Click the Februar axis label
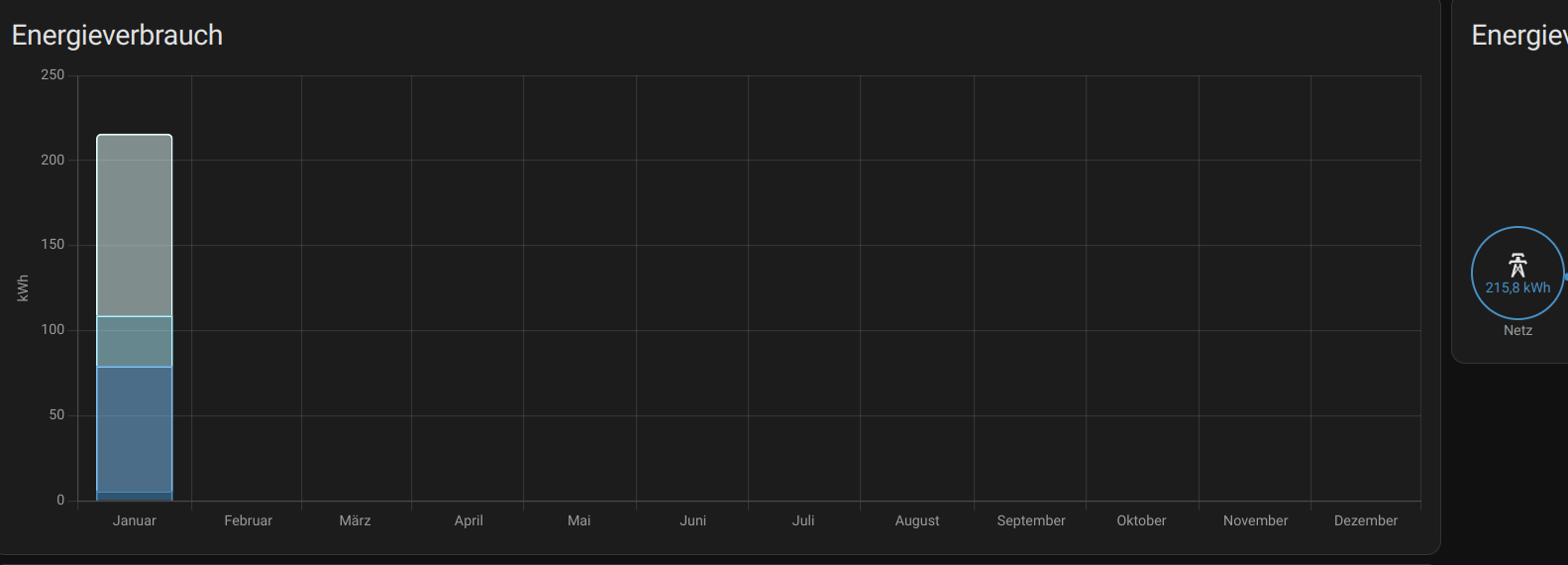This screenshot has width=1568, height=565. 248,520
